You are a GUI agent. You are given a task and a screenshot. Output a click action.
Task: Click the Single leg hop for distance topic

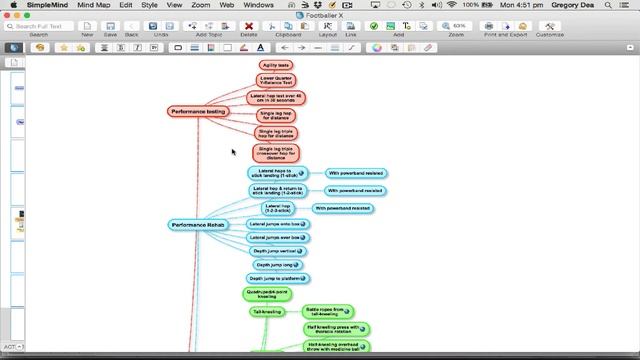(x=276, y=116)
